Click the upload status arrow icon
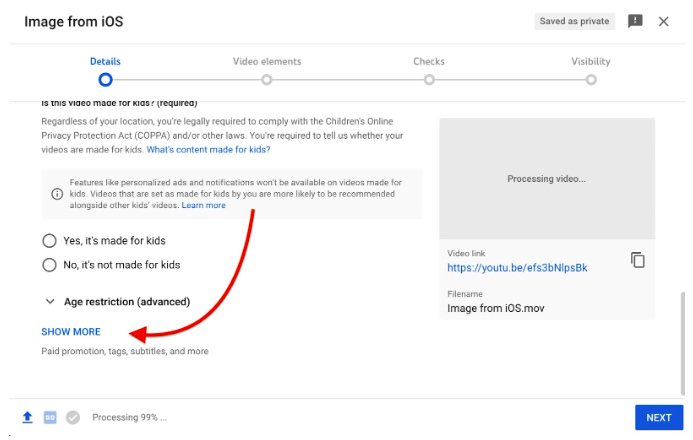 click(x=27, y=417)
